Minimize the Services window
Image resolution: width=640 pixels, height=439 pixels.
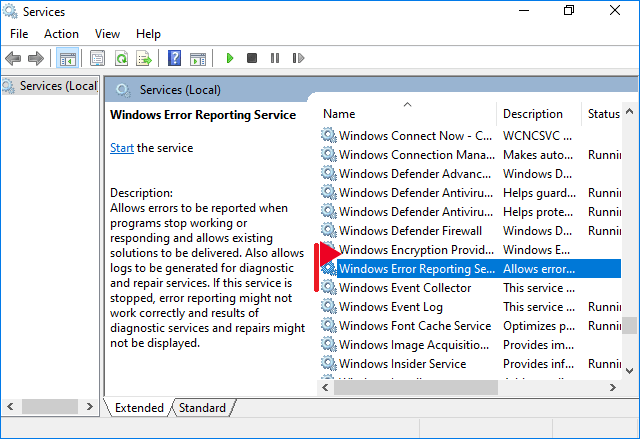(x=524, y=11)
